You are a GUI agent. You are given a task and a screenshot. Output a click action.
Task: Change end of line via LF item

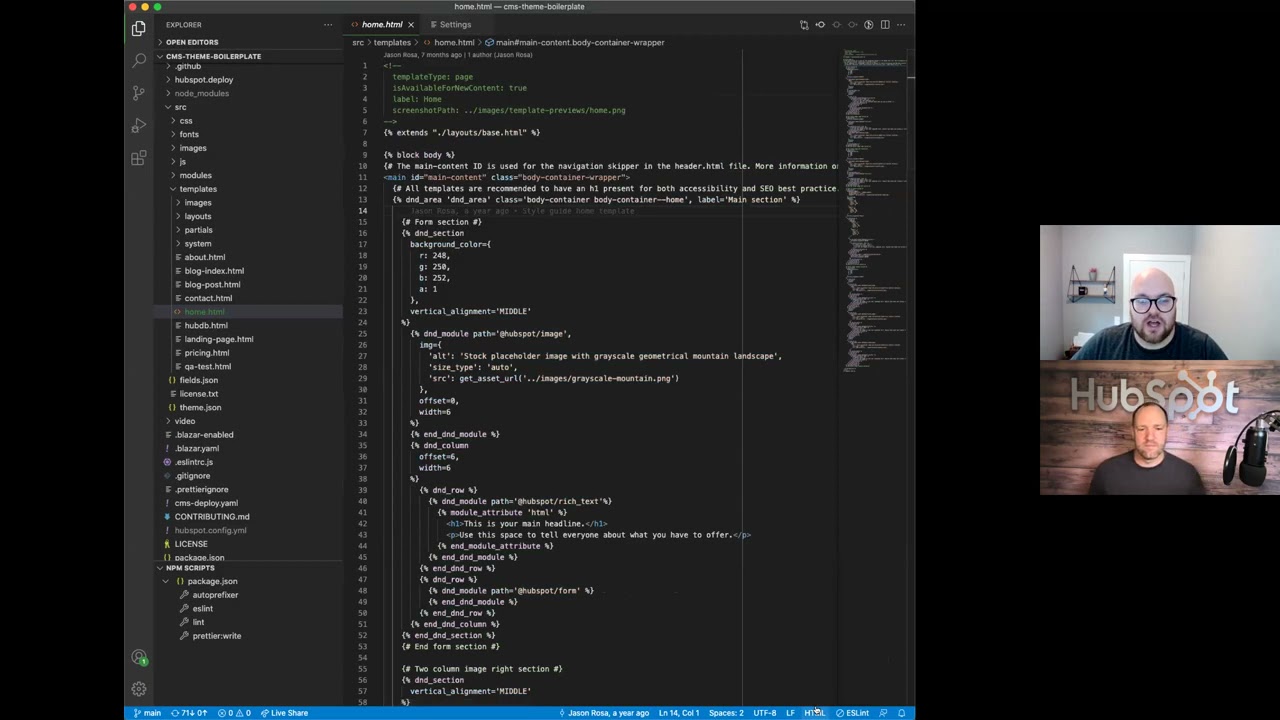(790, 713)
